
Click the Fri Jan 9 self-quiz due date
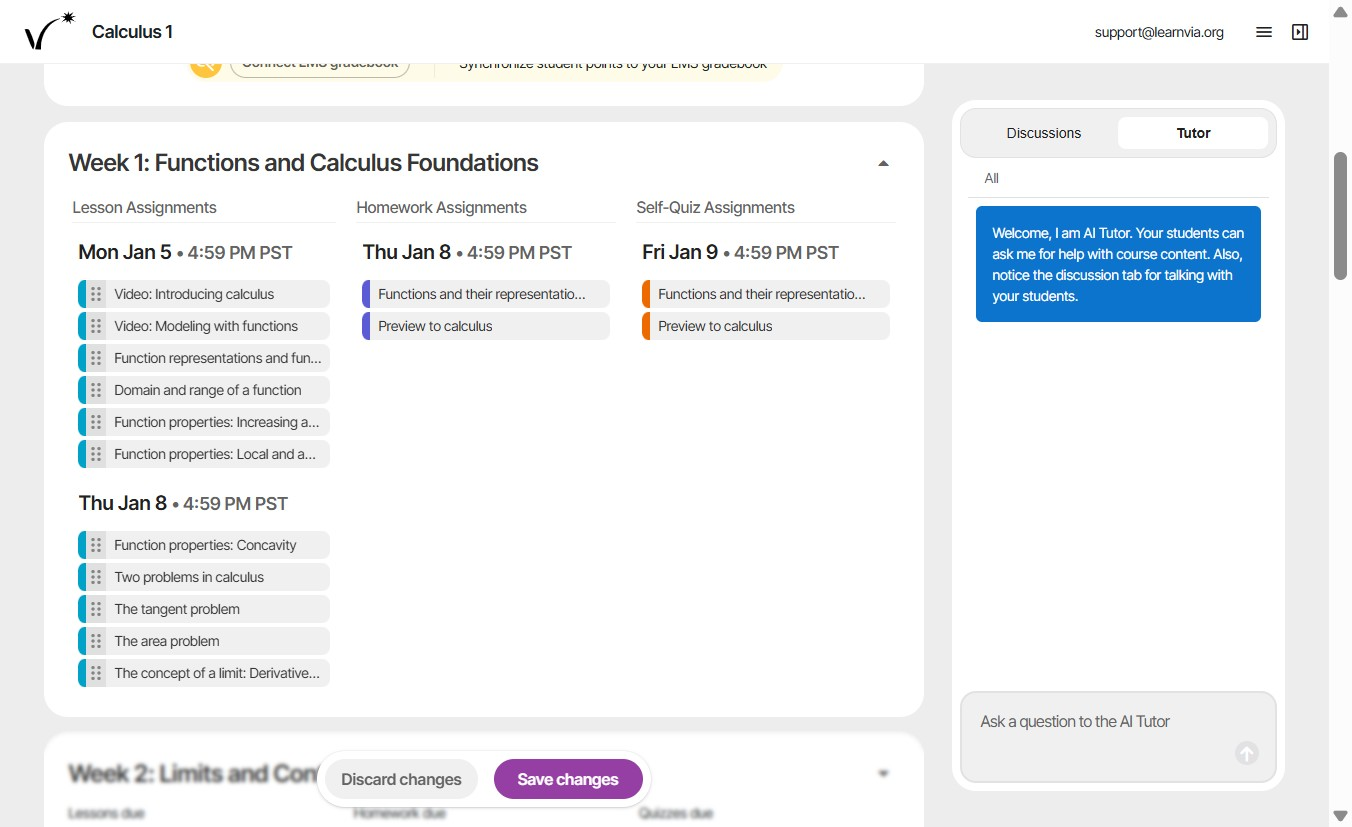[740, 252]
